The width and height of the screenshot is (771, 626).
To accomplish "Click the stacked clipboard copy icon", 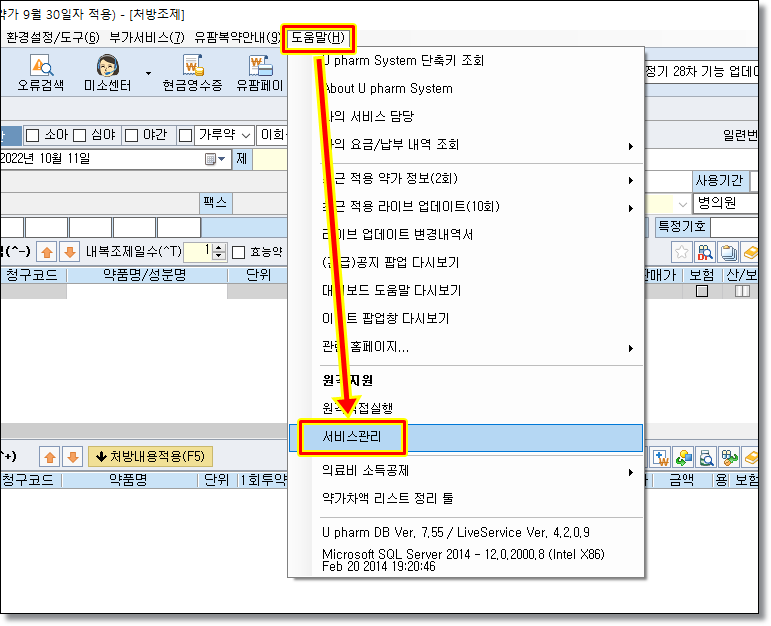I will pos(729,253).
